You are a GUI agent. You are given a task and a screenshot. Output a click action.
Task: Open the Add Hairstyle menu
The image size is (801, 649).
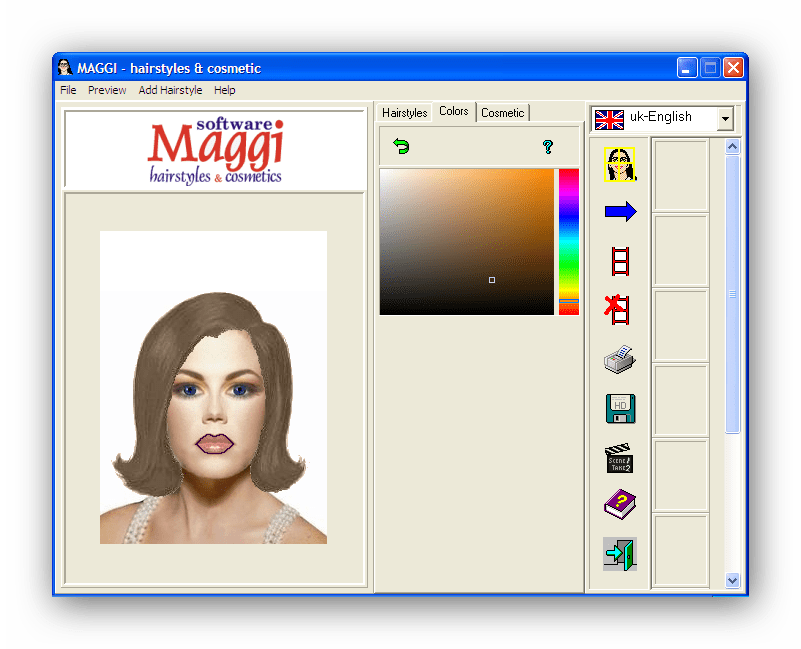pyautogui.click(x=170, y=90)
